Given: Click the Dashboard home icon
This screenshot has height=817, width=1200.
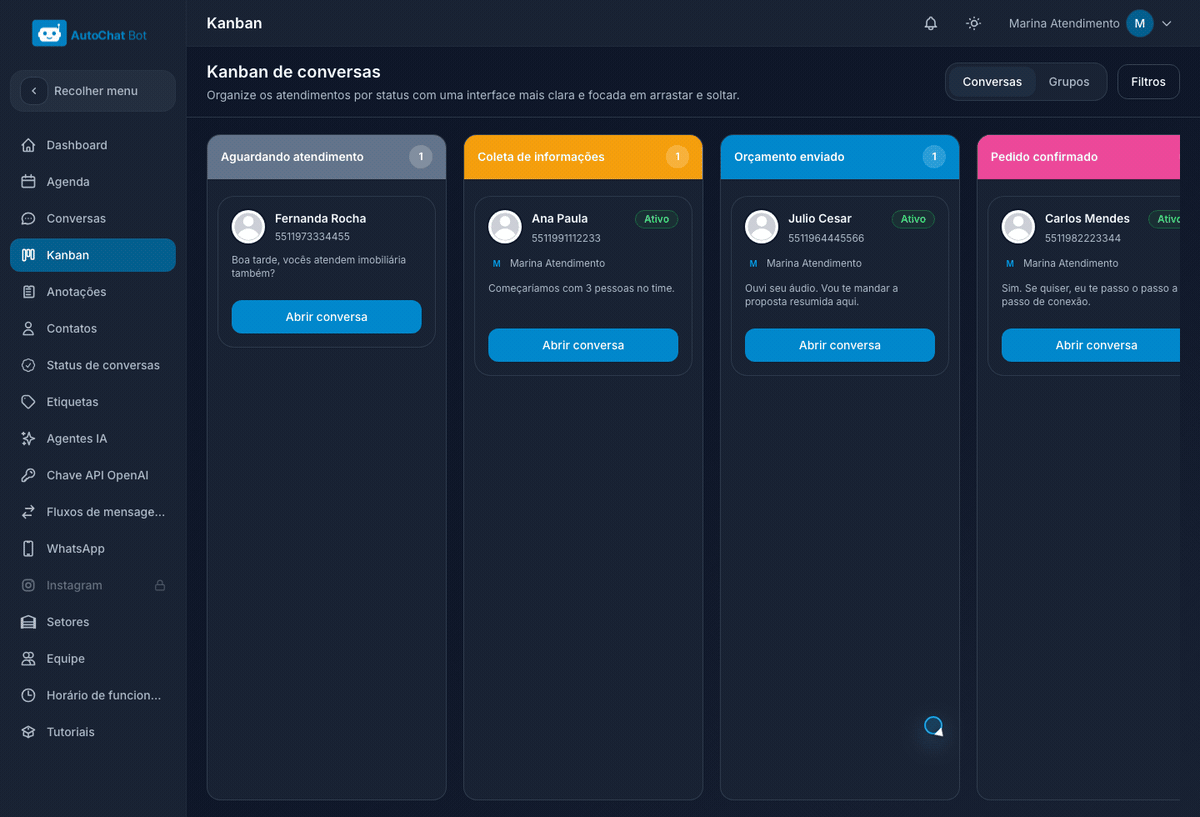Looking at the screenshot, I should (28, 145).
